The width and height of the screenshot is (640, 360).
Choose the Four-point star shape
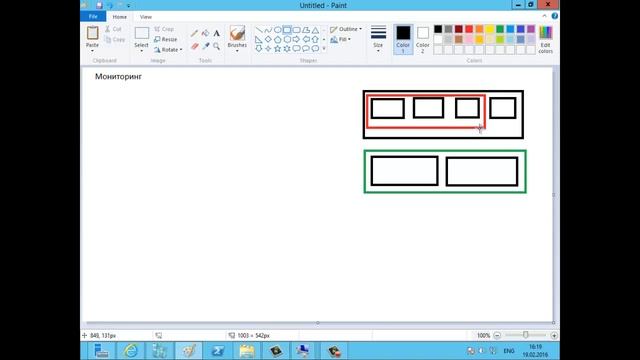268,49
